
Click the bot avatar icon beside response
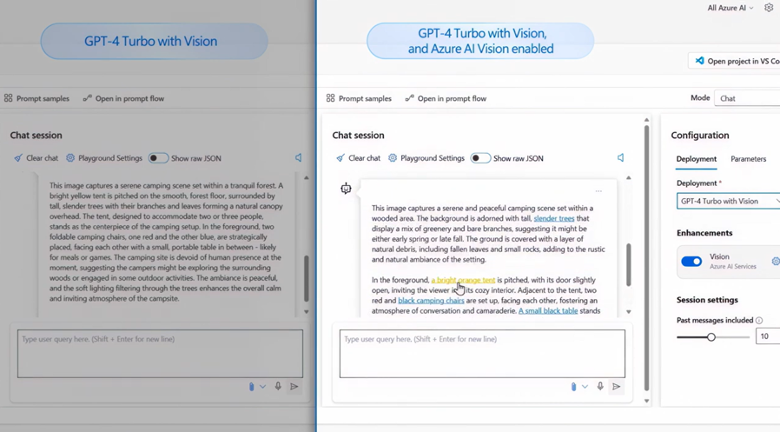(346, 188)
